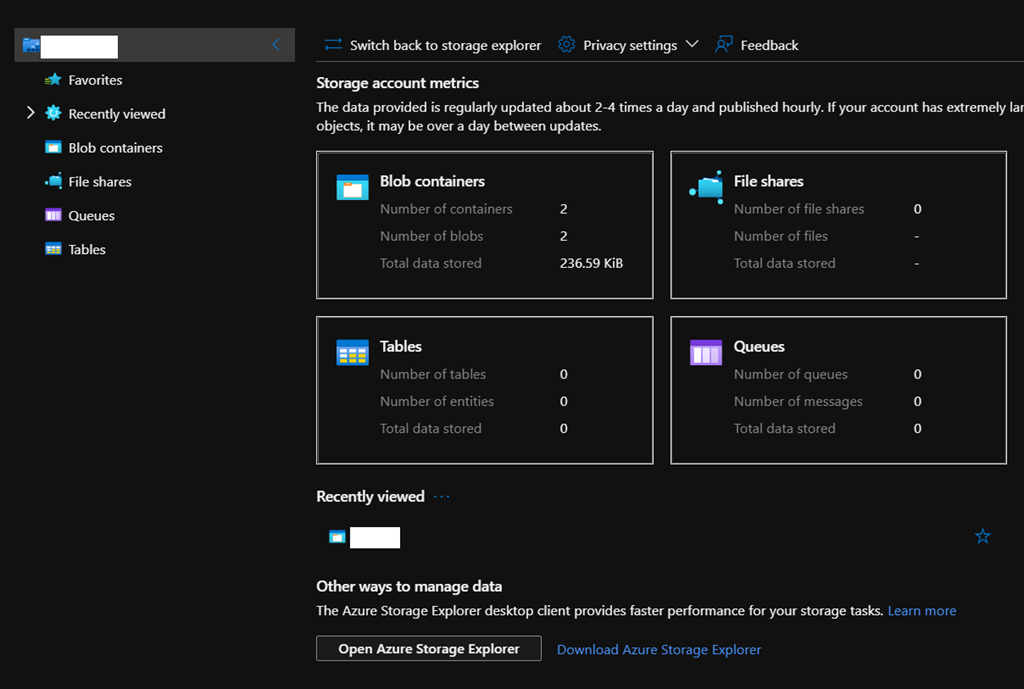
Task: Collapse the sidebar navigation panel
Action: (x=276, y=45)
